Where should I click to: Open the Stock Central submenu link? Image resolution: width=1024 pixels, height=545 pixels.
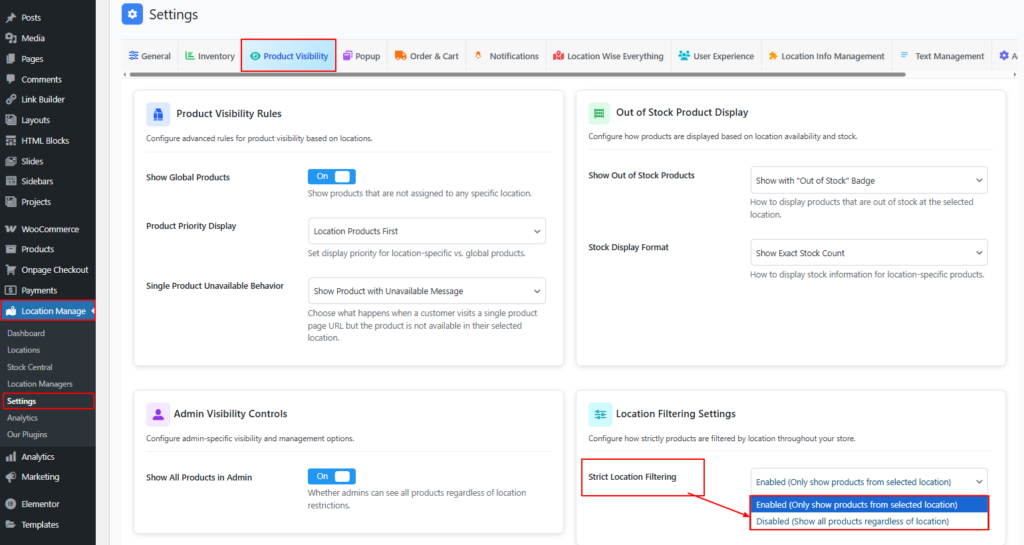(30, 367)
